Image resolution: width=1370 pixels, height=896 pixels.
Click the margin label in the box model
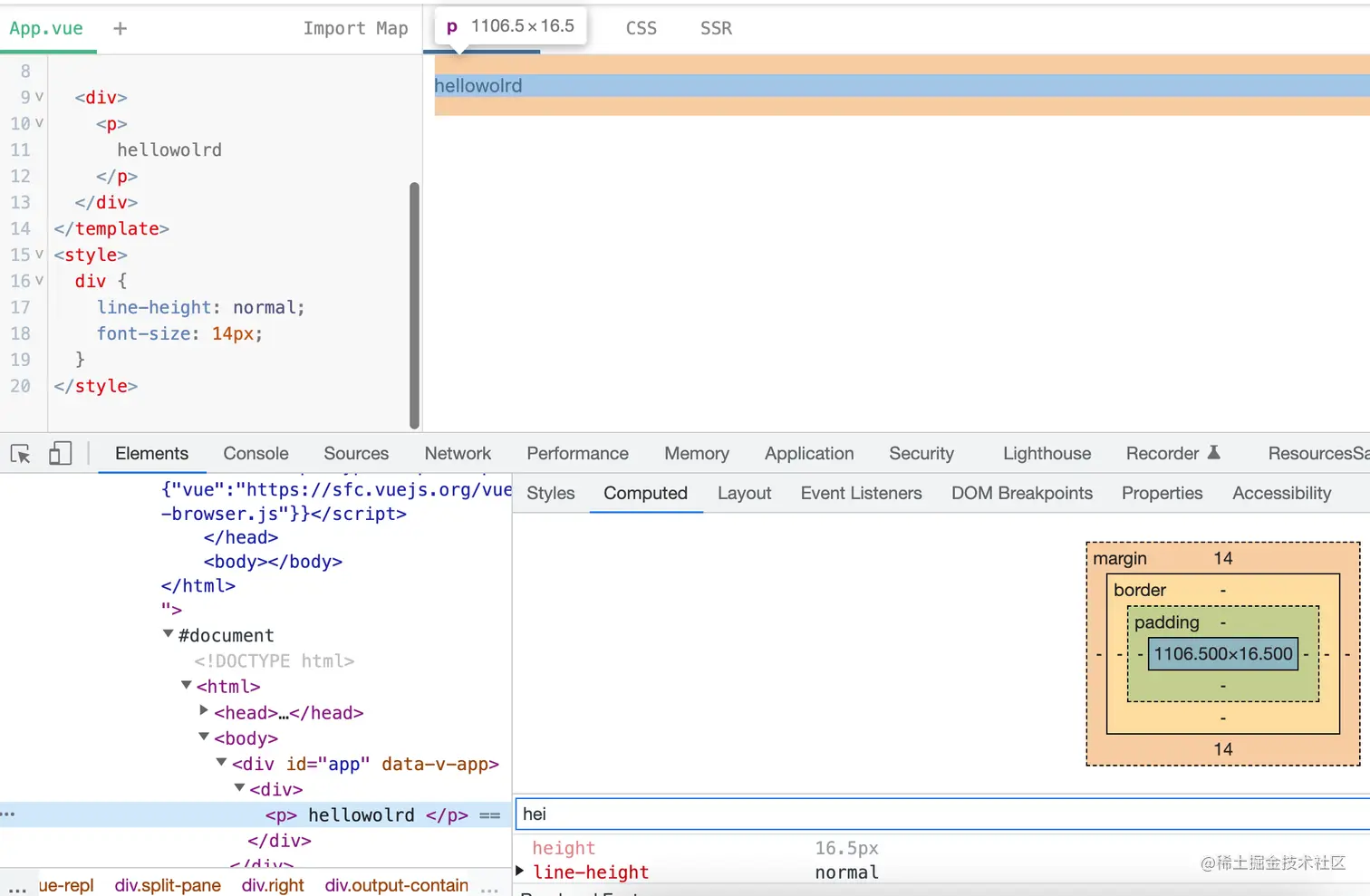click(1119, 558)
